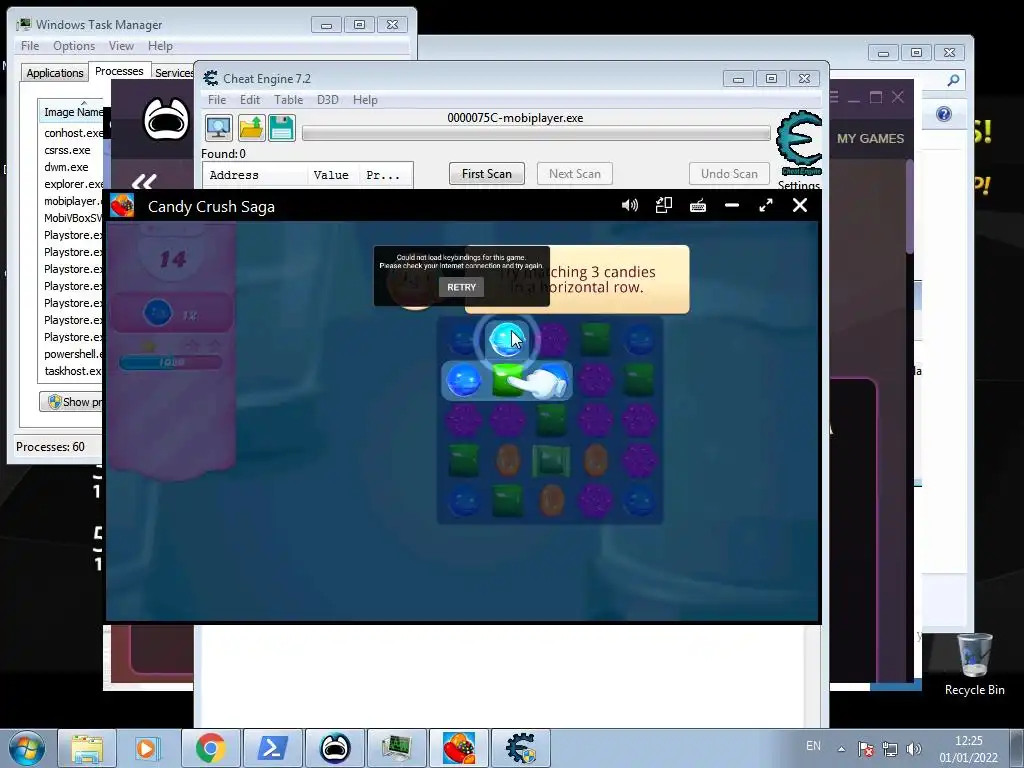This screenshot has height=768, width=1024.
Task: Click Cheat Engine open file folder icon
Action: [x=251, y=128]
